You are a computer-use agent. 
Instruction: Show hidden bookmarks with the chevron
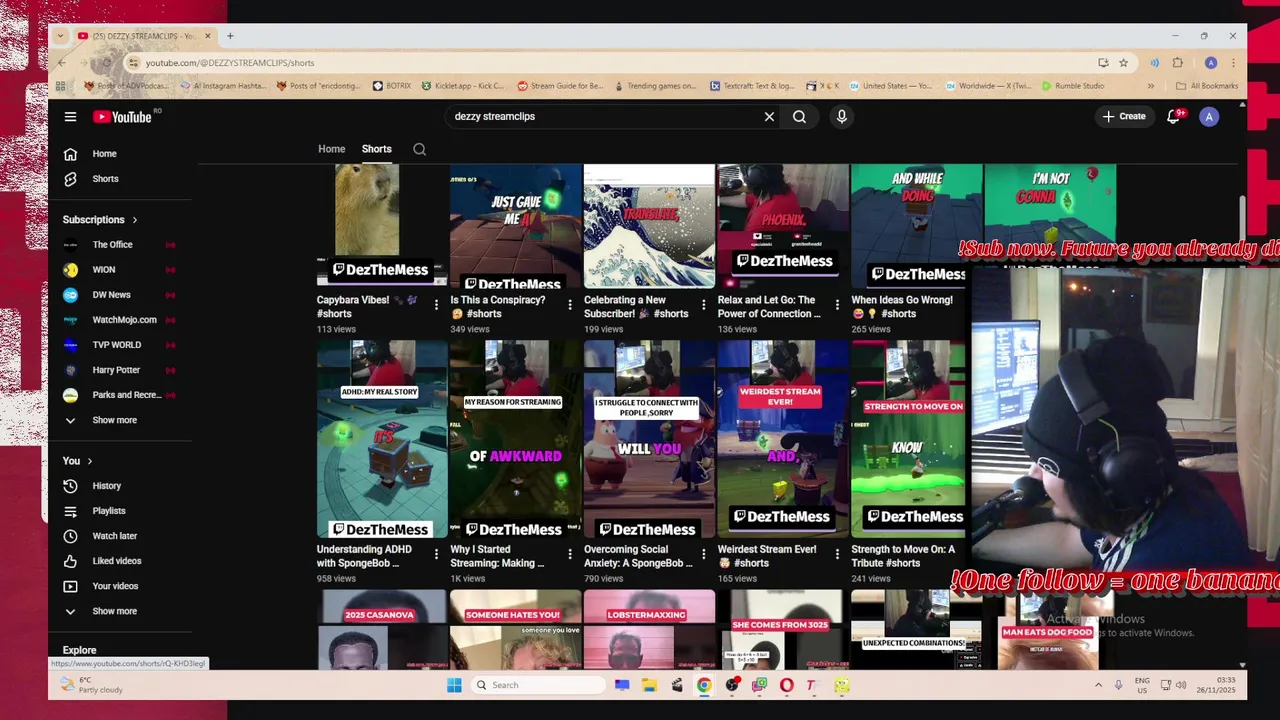click(x=1150, y=86)
